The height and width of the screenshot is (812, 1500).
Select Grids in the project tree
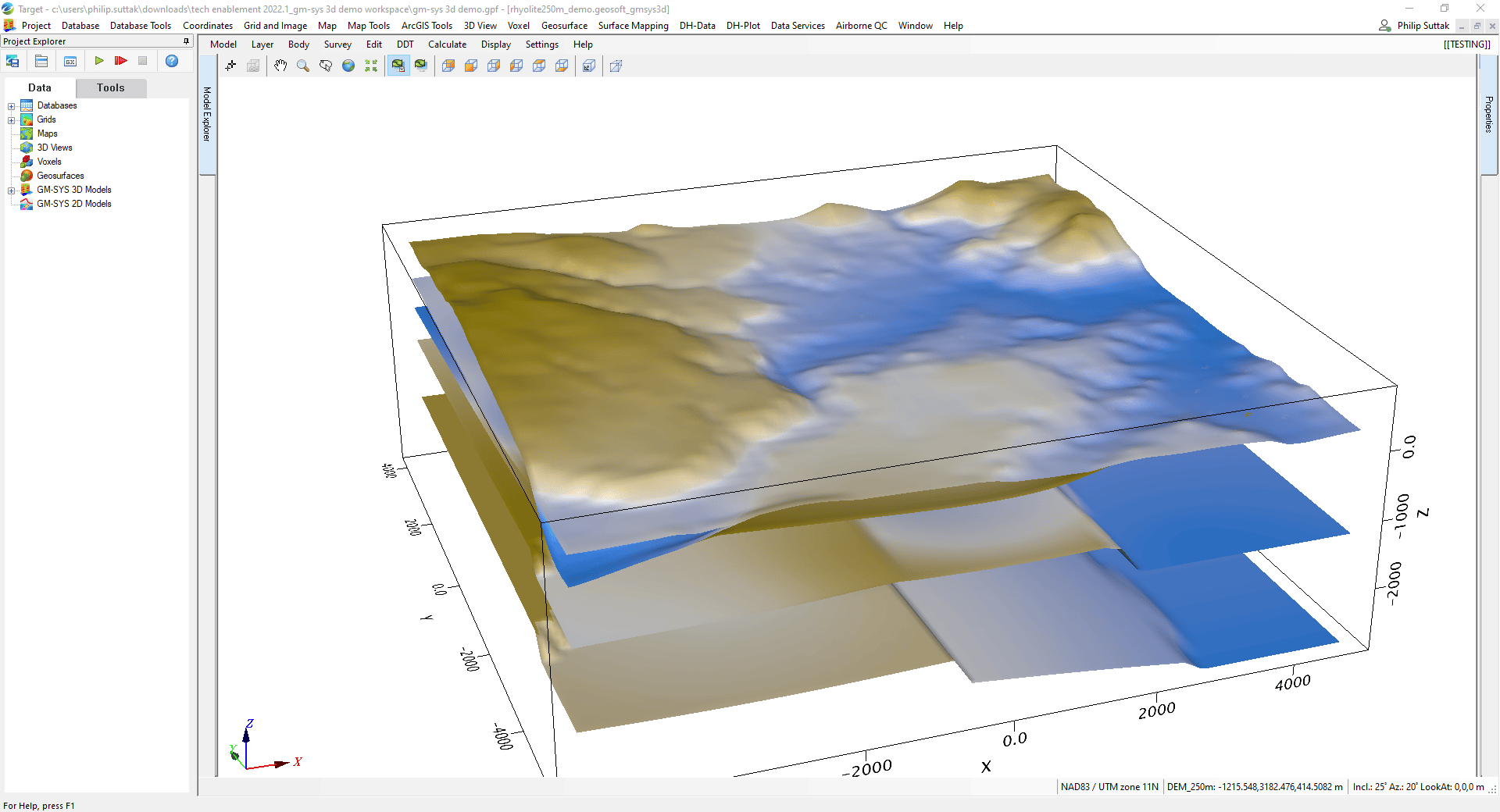pyautogui.click(x=46, y=119)
